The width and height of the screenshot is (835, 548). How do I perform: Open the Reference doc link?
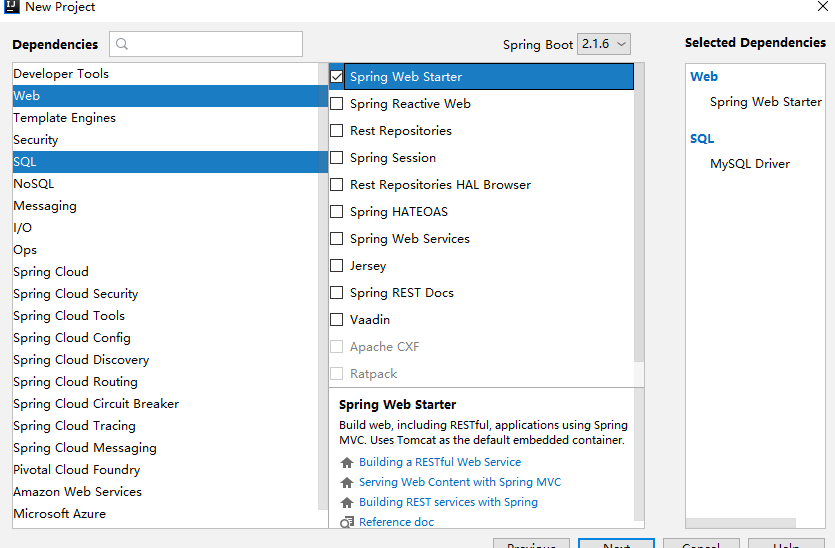click(396, 522)
